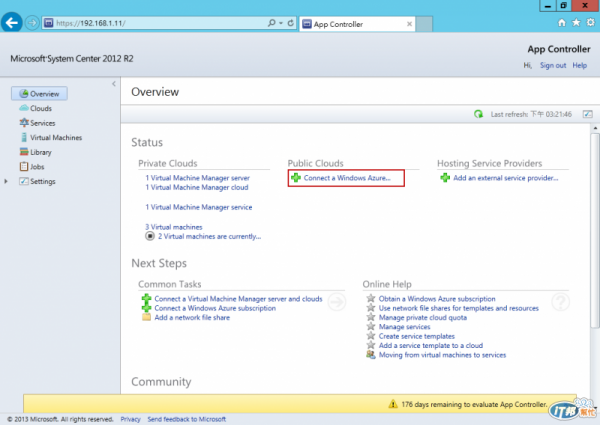Open the browser Home icon

tap(561, 23)
